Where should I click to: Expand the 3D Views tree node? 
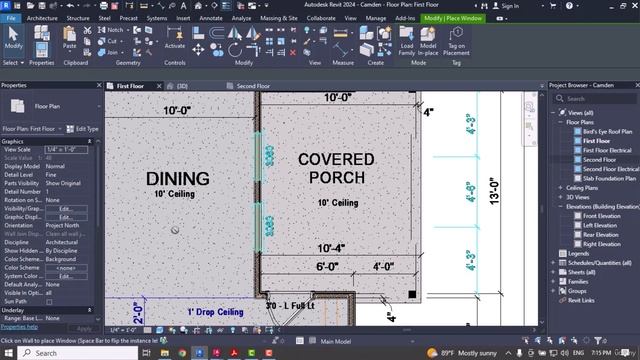[x=560, y=197]
